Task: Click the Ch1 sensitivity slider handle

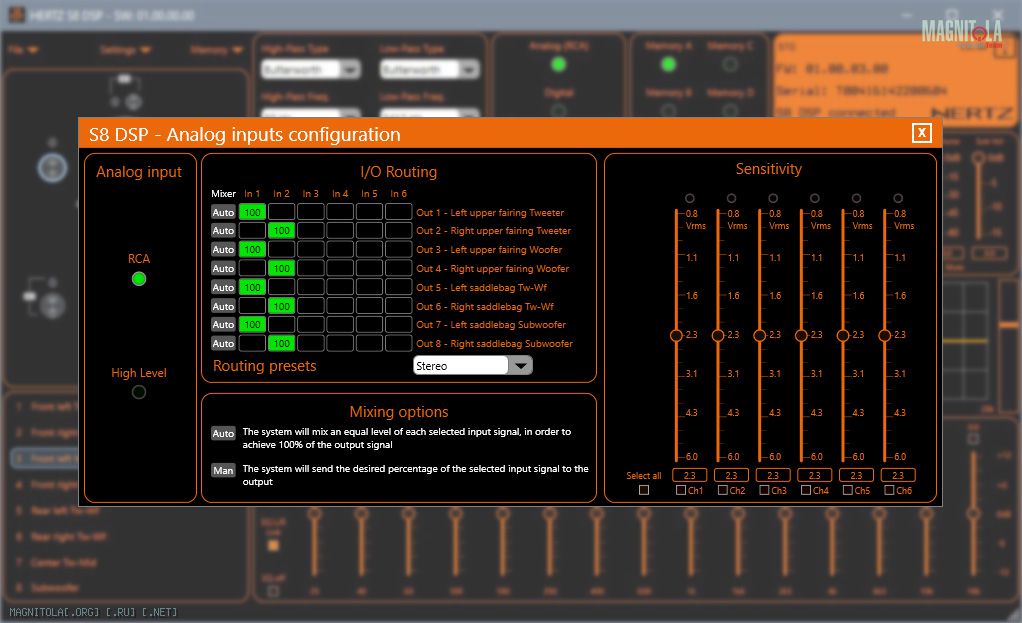Action: pos(677,335)
